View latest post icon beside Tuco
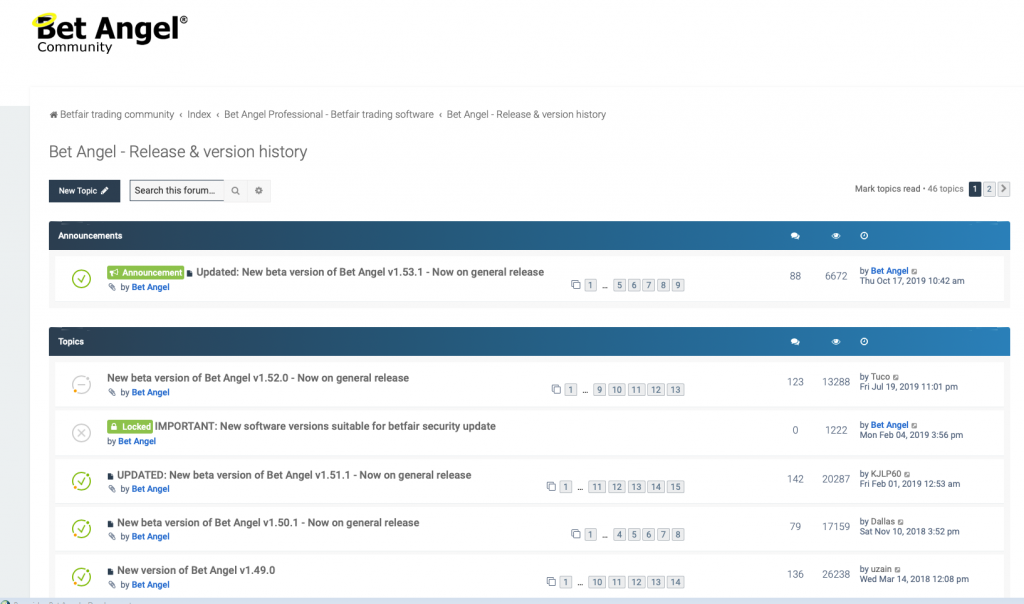 tap(896, 377)
